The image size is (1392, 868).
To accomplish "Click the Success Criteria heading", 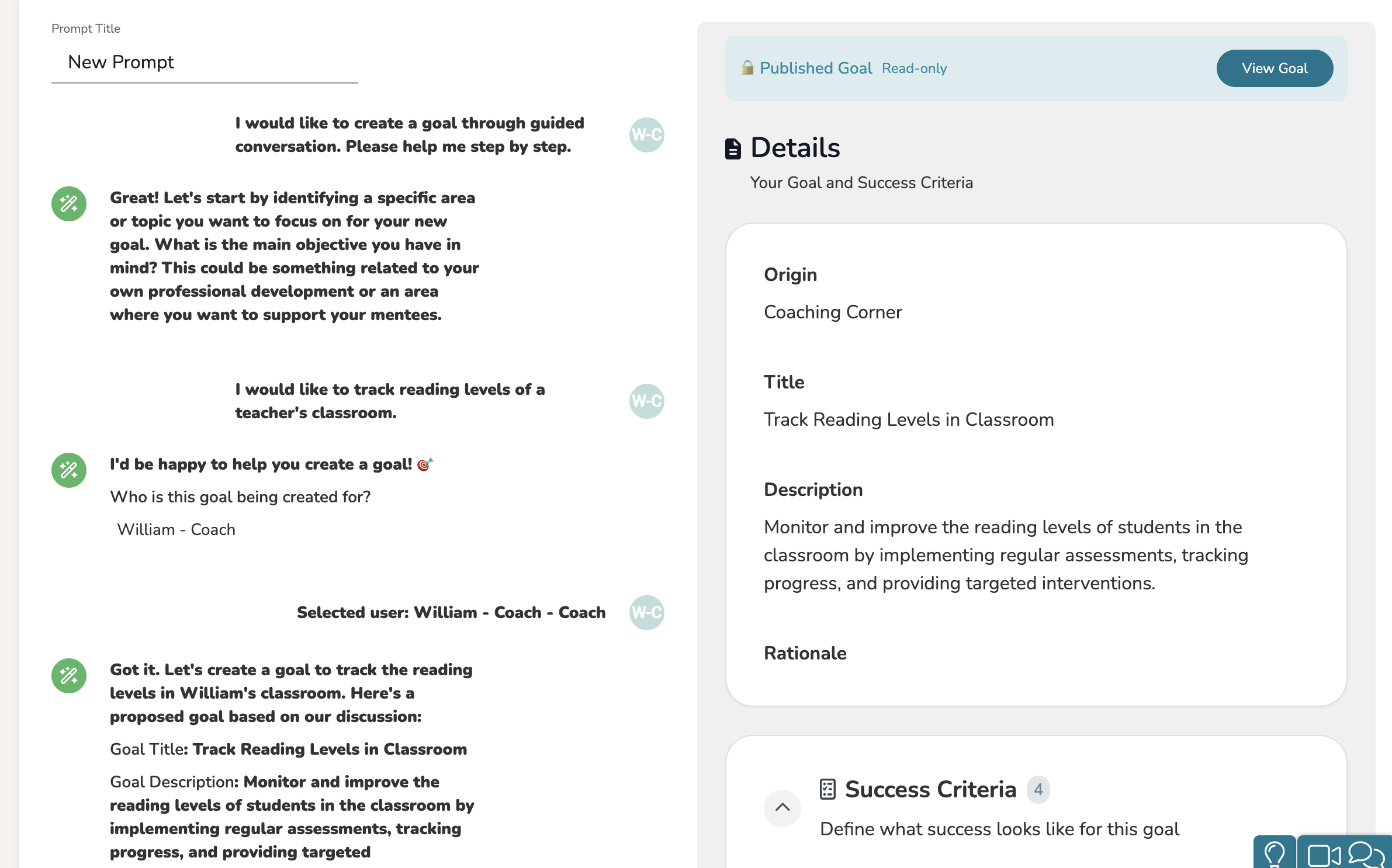I will (930, 790).
